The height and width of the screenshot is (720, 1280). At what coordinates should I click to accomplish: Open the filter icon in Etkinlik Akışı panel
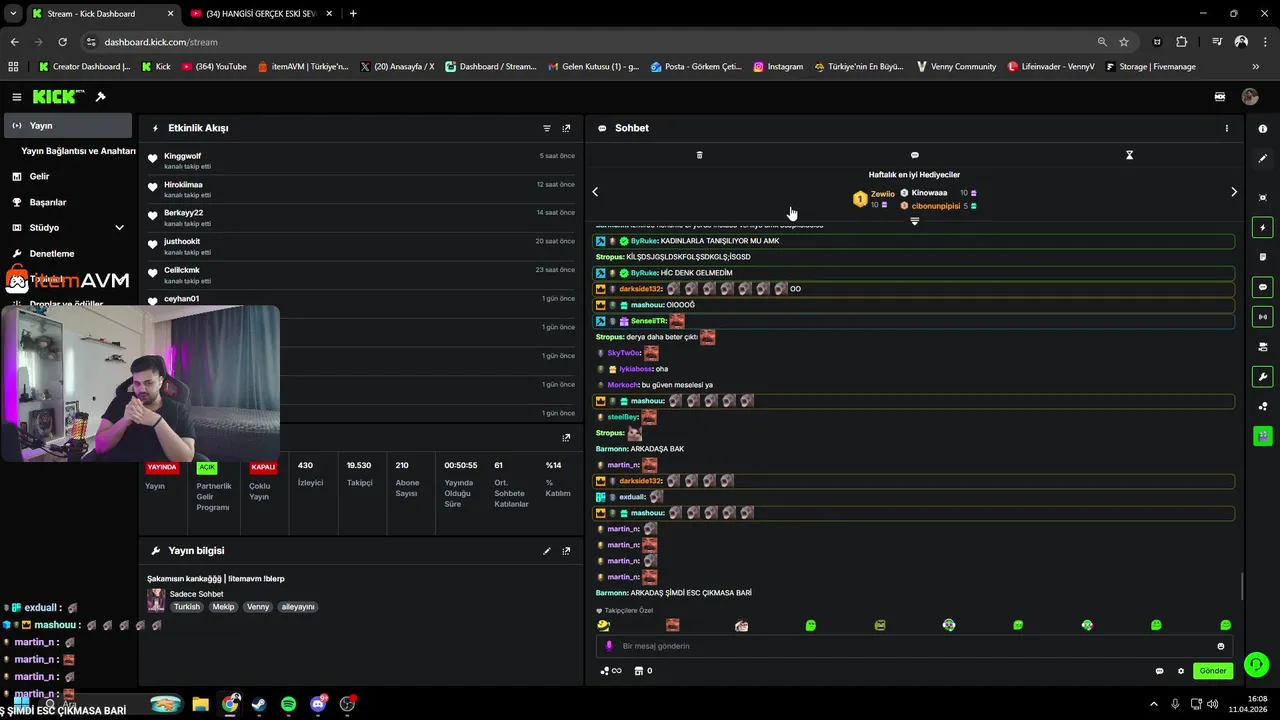coord(547,128)
